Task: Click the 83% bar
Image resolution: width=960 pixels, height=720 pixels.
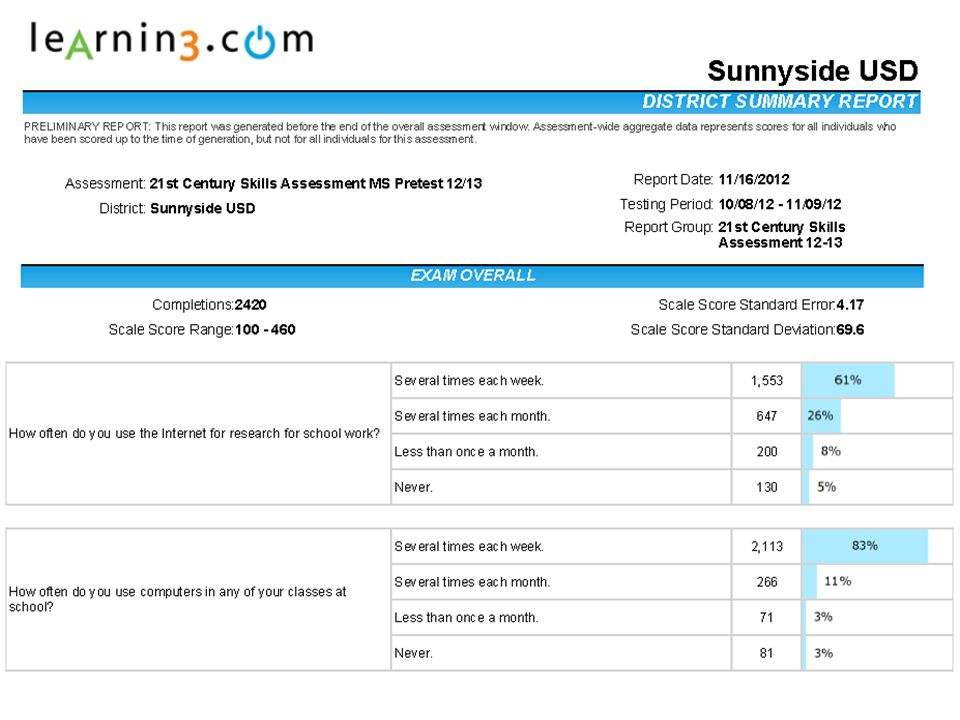Action: pos(865,546)
